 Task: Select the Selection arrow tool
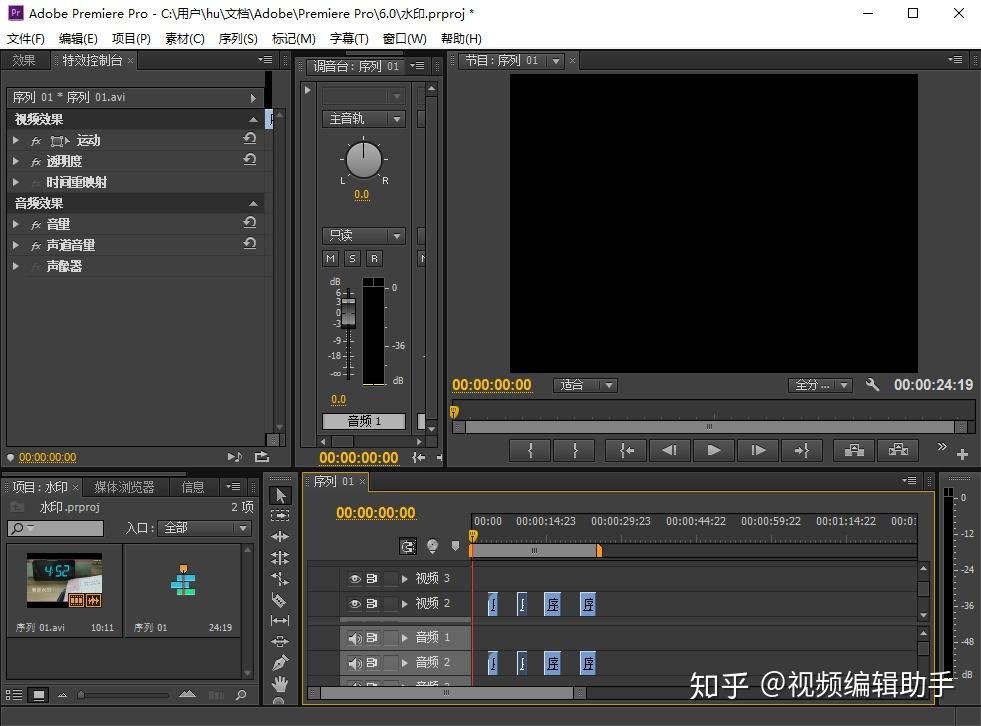280,496
